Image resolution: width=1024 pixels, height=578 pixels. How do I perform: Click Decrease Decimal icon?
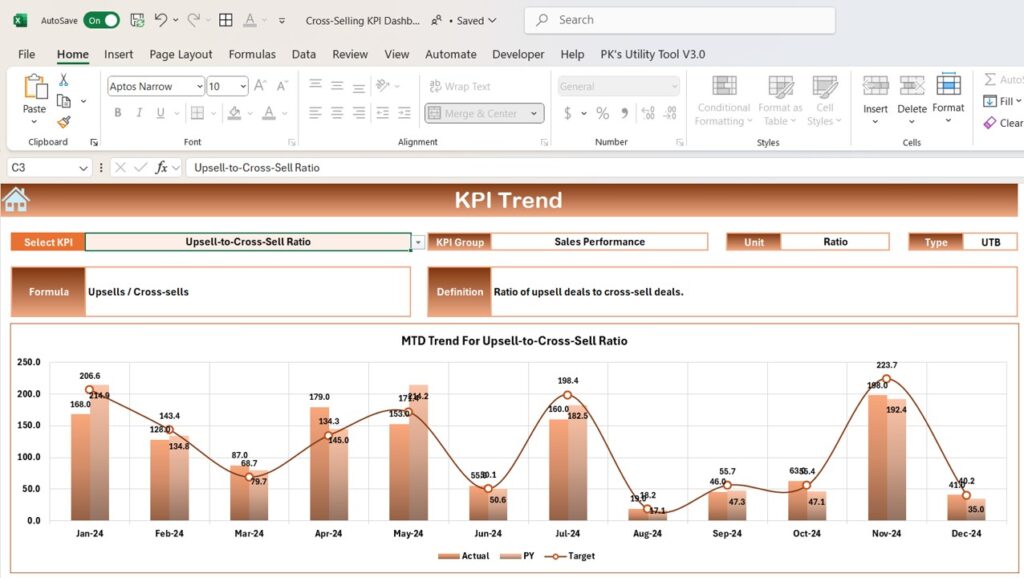point(670,114)
